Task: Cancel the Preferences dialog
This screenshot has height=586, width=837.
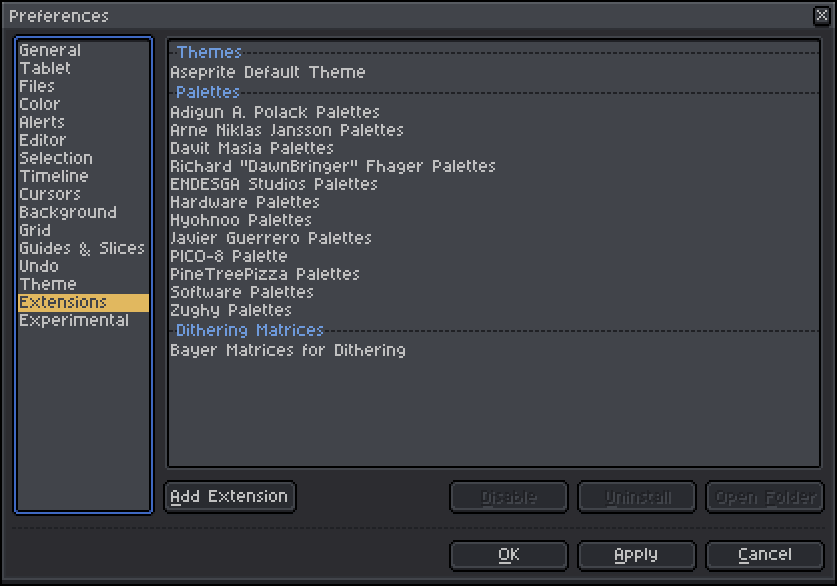Action: tap(764, 555)
